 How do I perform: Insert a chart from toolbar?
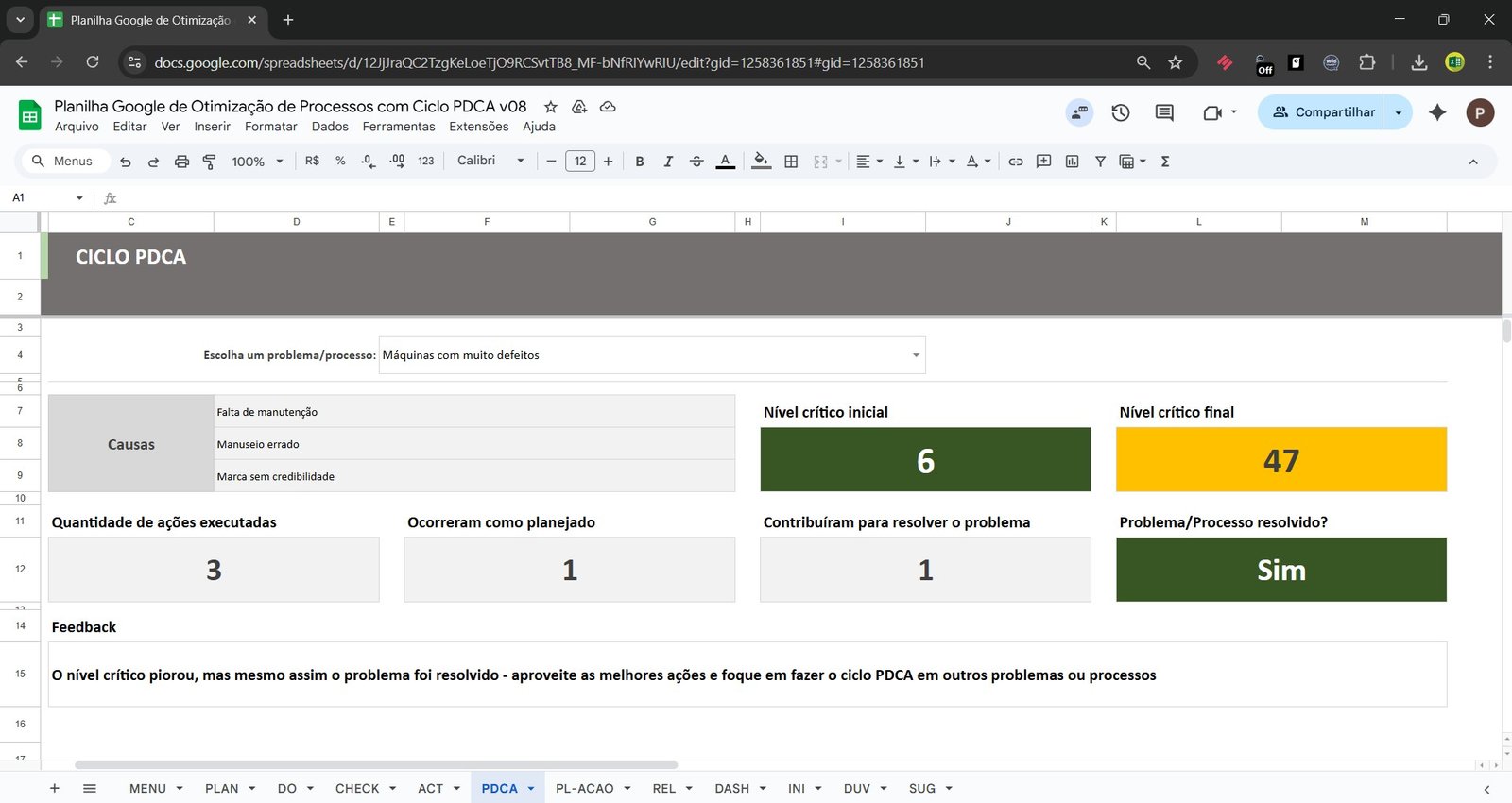point(1072,162)
